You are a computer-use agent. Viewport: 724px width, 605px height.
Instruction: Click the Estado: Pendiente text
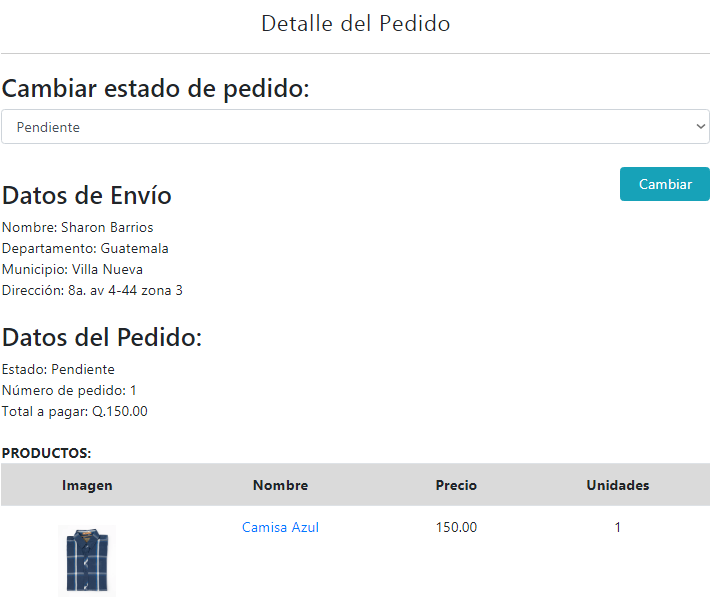[58, 369]
